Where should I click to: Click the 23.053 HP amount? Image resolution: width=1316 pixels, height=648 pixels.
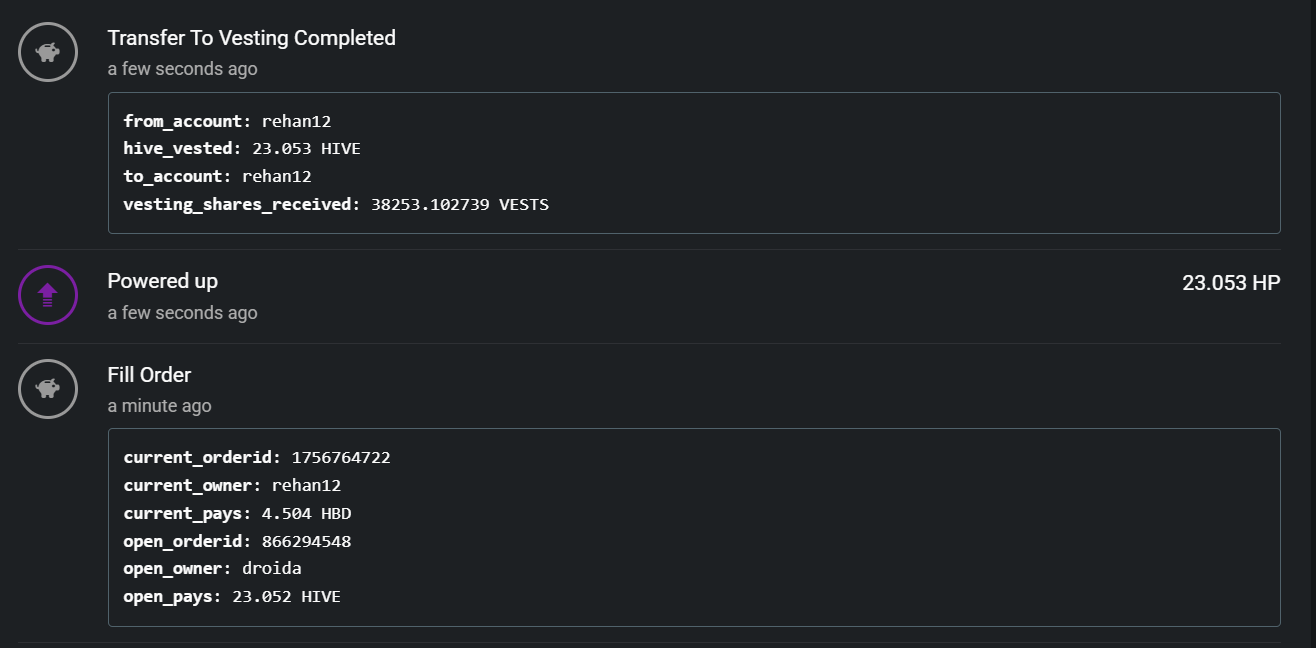(x=1230, y=283)
